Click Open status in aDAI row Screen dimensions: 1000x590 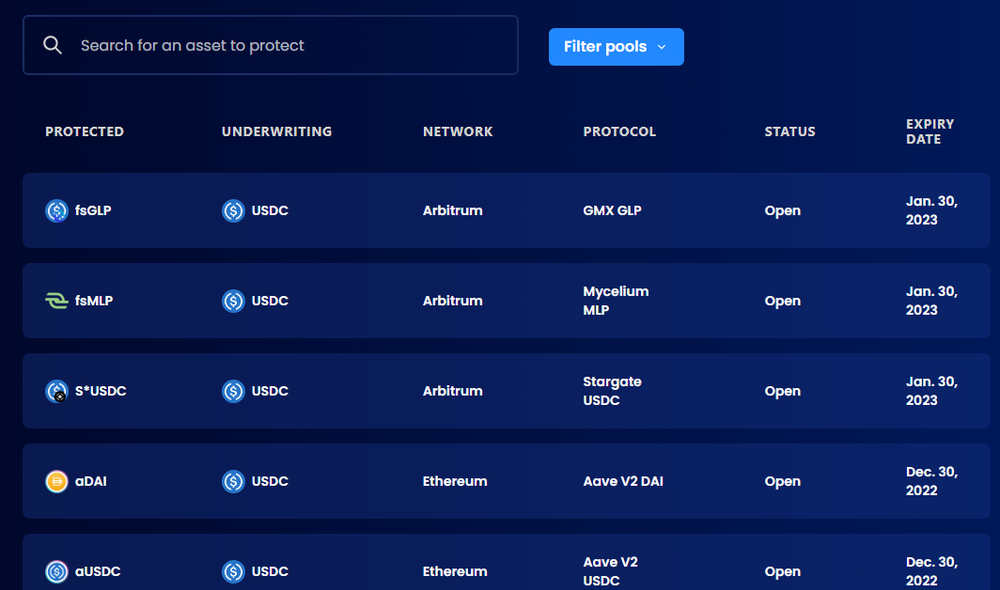pos(783,482)
